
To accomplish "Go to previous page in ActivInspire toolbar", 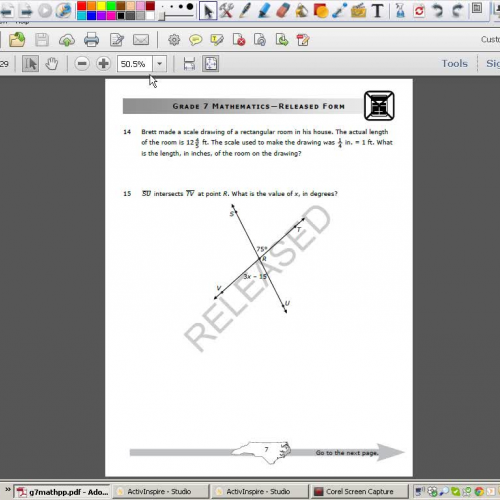I will 7,11.
